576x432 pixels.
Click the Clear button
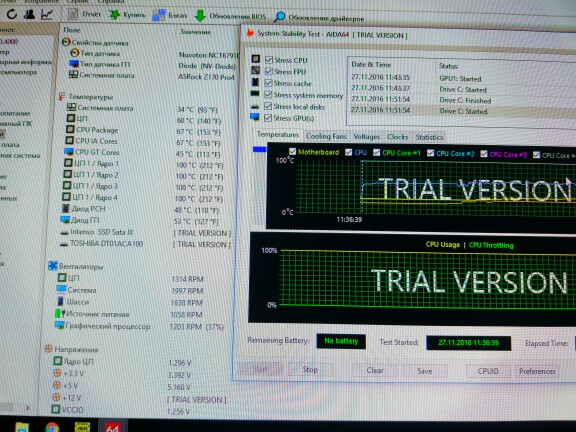[375, 370]
